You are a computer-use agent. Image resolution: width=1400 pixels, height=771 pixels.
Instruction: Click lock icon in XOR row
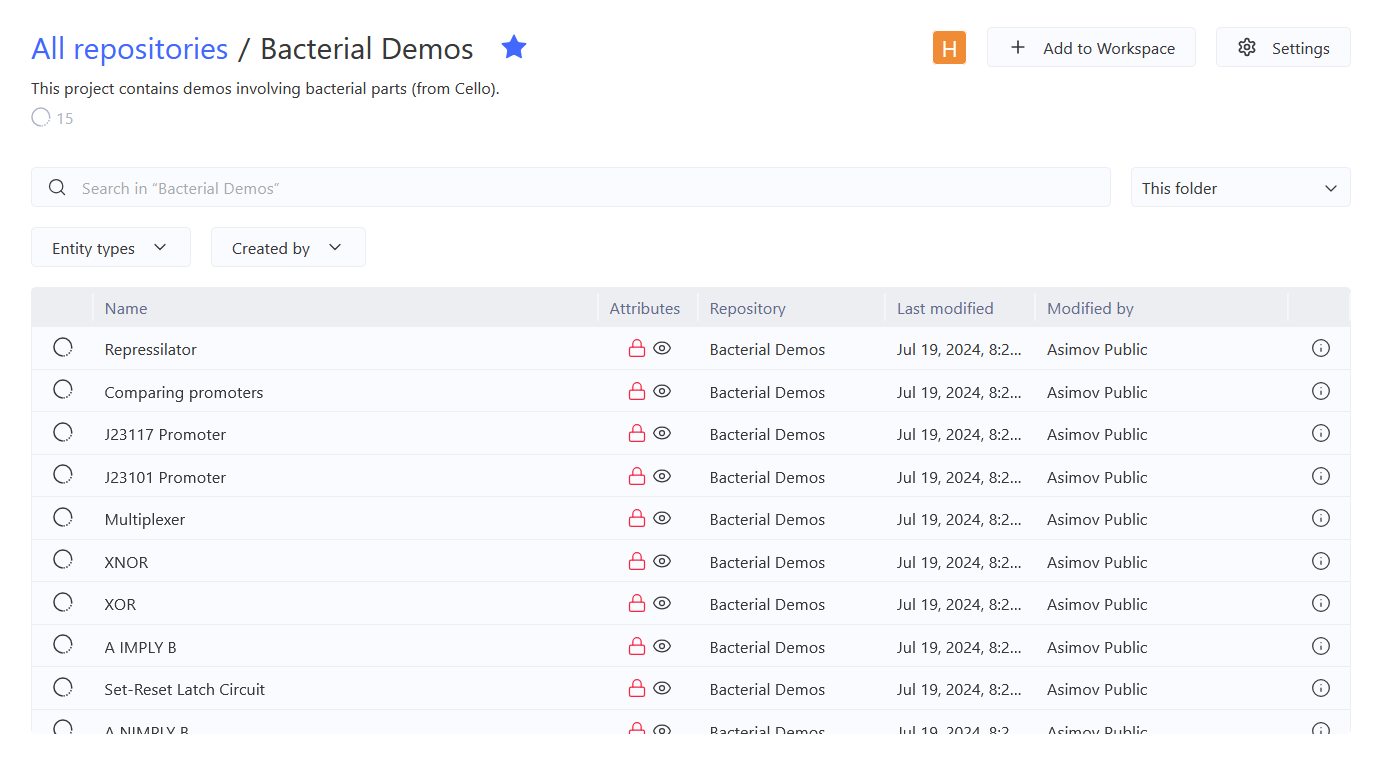click(x=636, y=603)
